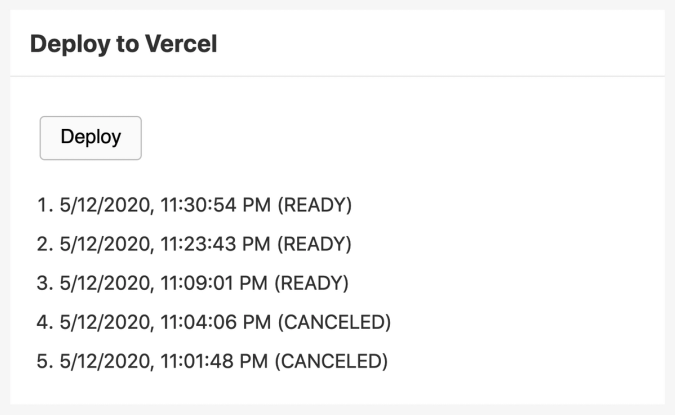The height and width of the screenshot is (415, 675).
Task: Click the "Deploy to Vercel" heading
Action: 124,44
